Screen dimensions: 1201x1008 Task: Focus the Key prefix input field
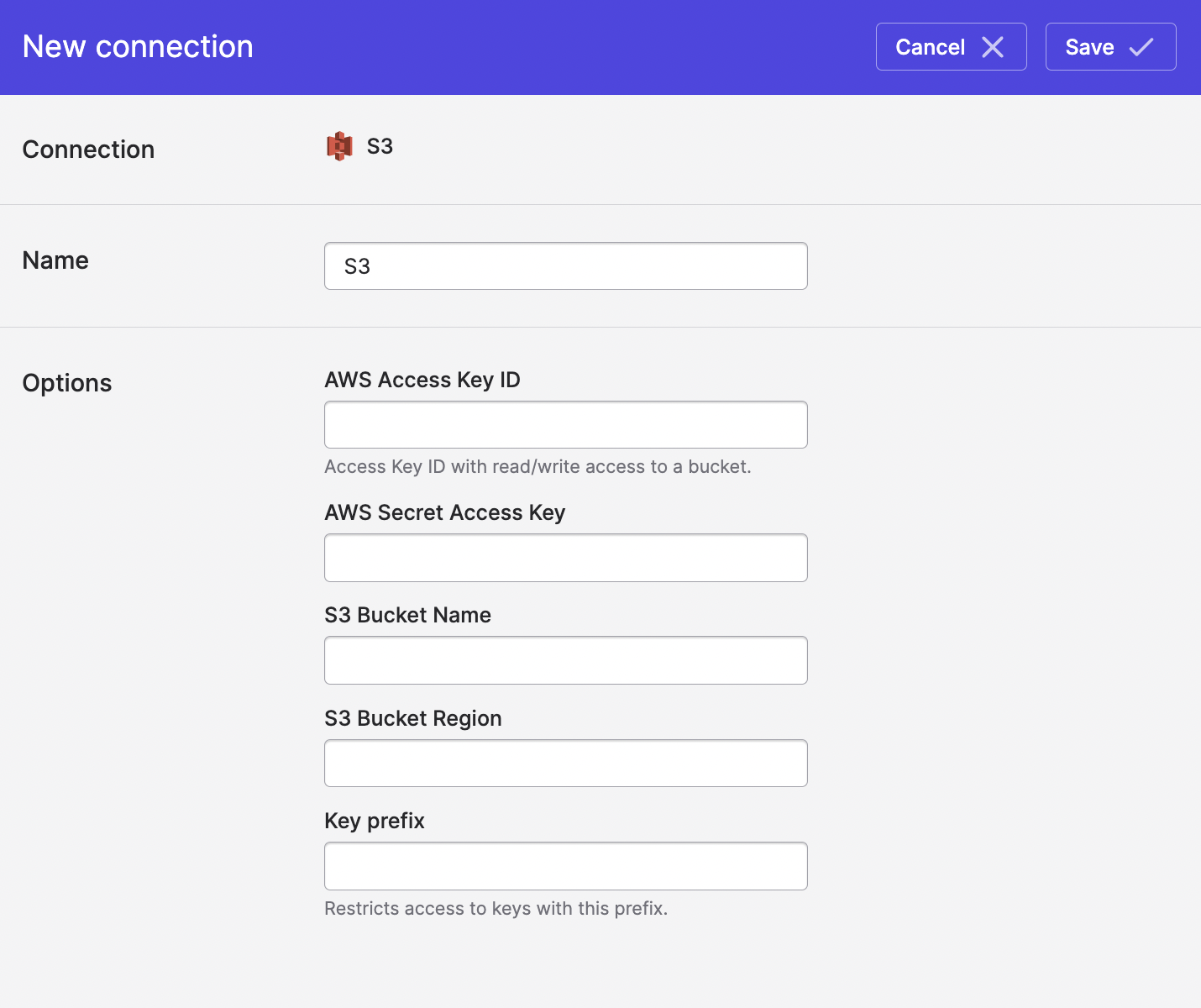point(566,866)
